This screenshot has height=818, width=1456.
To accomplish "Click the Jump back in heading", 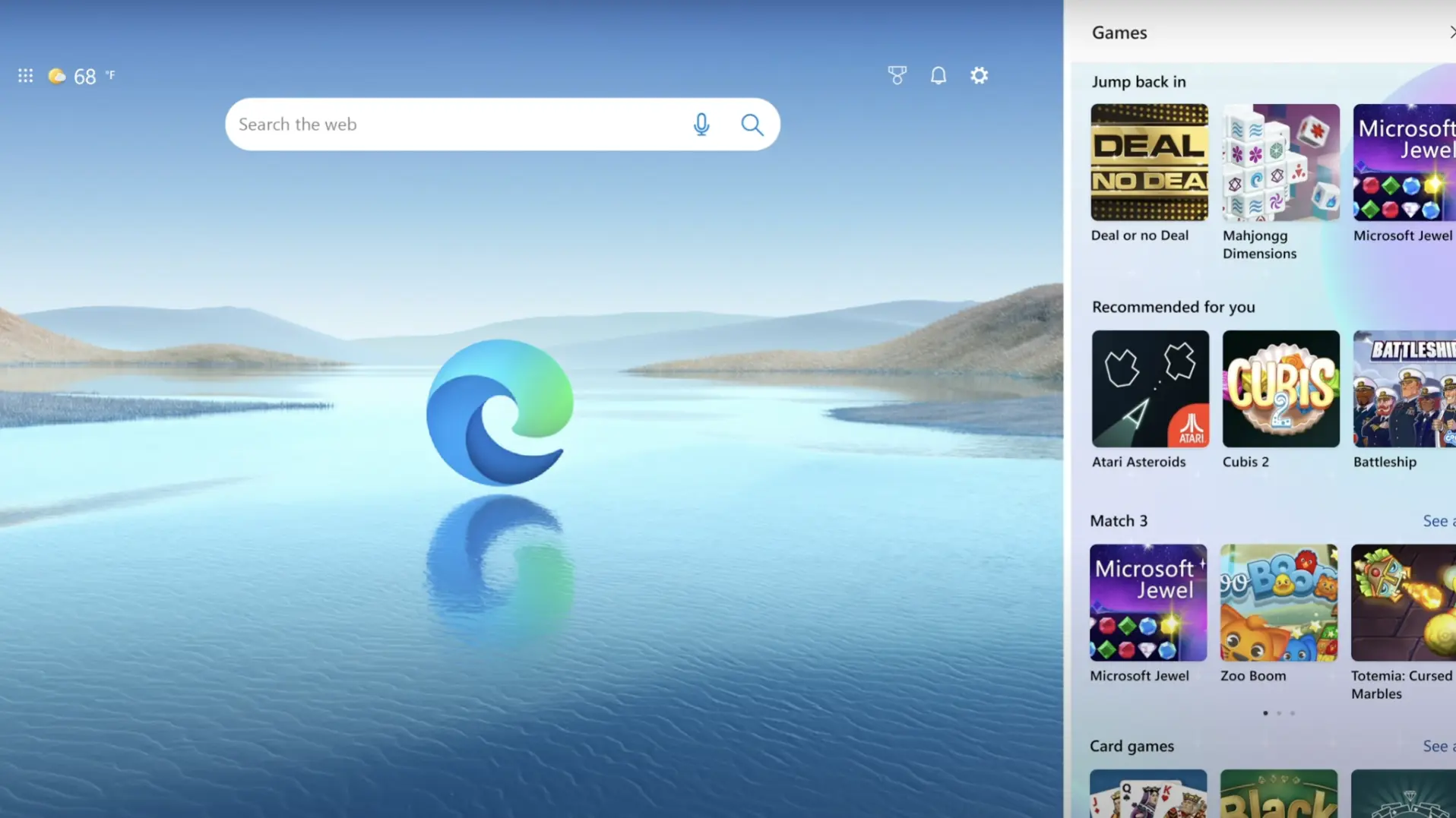I will (1138, 81).
